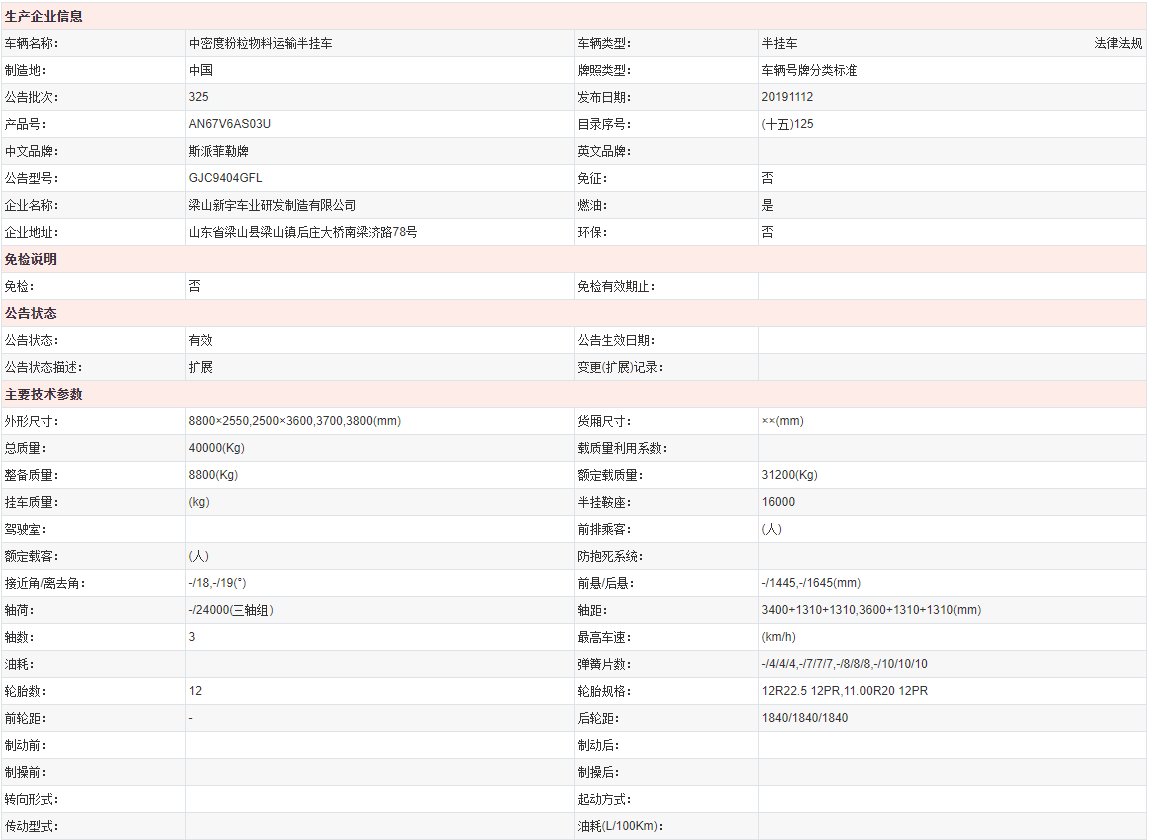Image resolution: width=1149 pixels, height=840 pixels.
Task: Select the vehicle name 中密度粉粒物料运输半挂车
Action: point(260,44)
